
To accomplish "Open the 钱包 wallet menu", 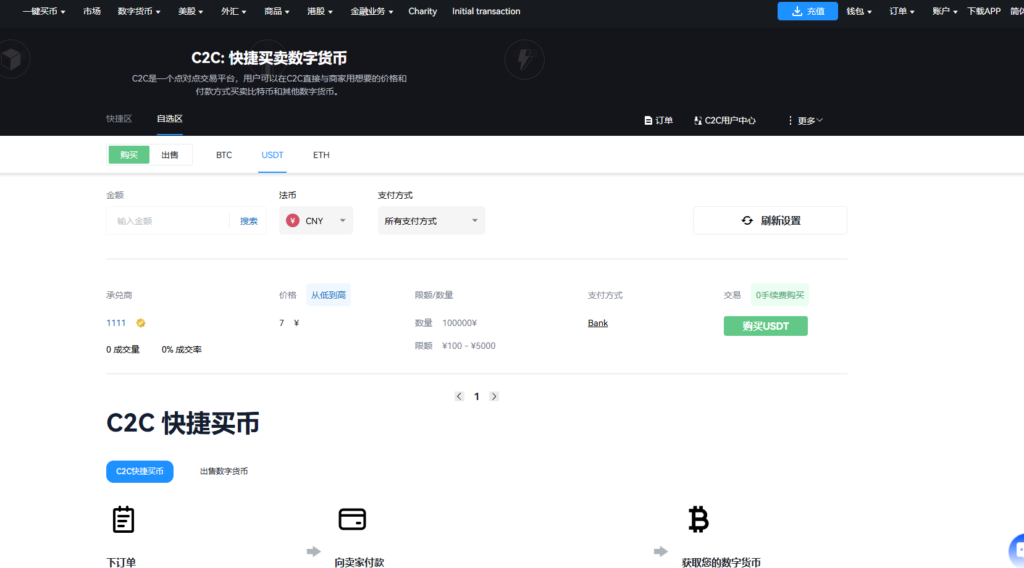I will [x=859, y=11].
